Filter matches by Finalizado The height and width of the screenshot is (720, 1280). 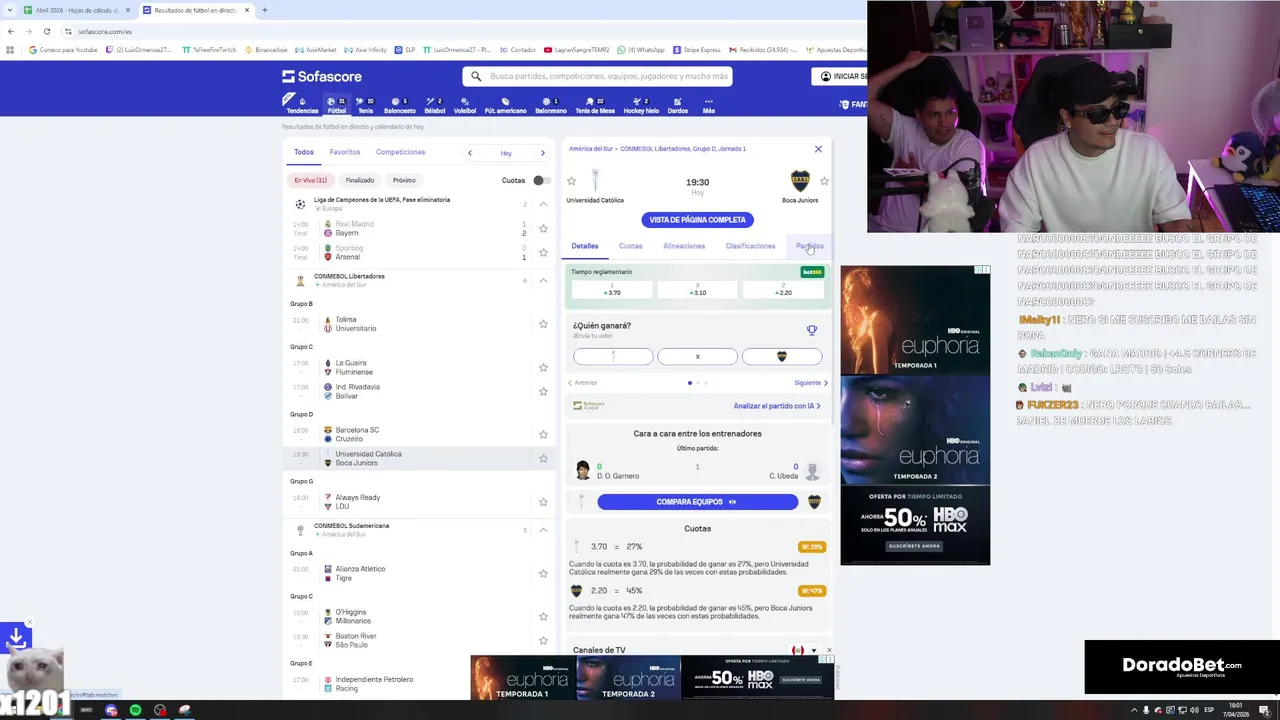(360, 180)
